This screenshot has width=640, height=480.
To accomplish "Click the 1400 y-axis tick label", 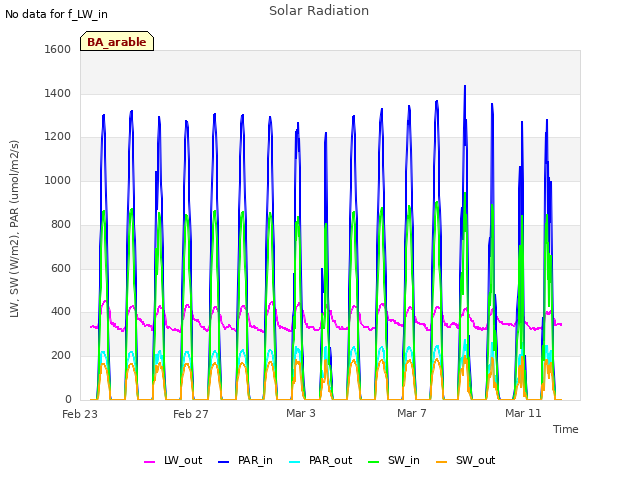I will point(58,93).
